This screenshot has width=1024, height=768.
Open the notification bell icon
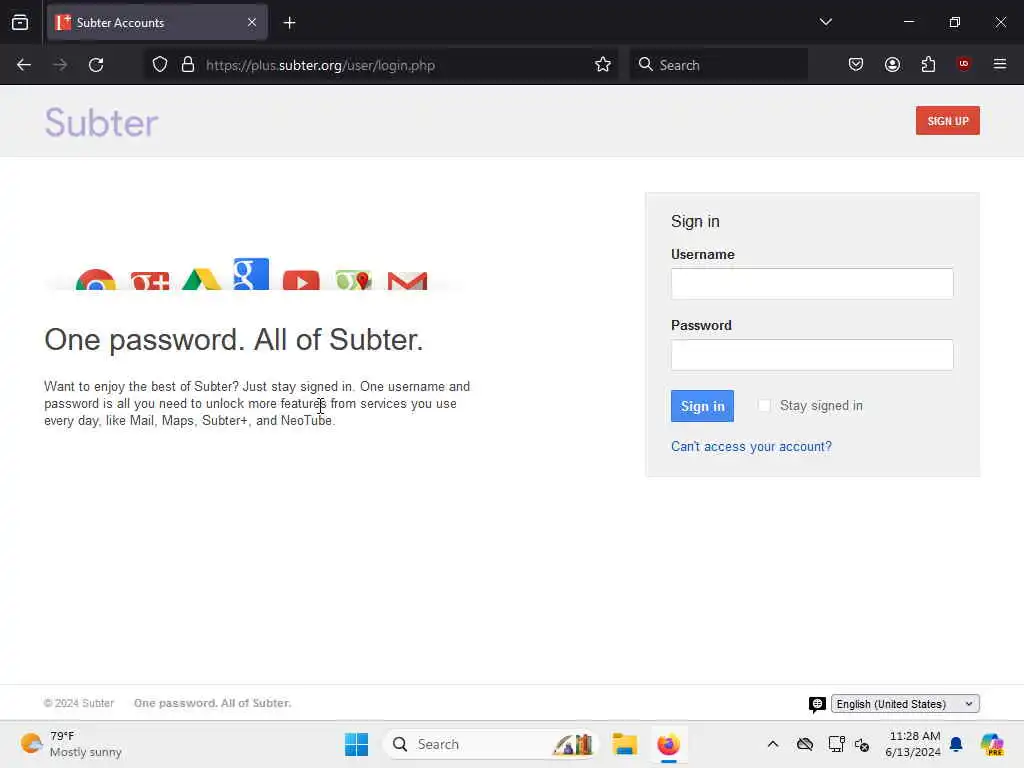point(956,744)
